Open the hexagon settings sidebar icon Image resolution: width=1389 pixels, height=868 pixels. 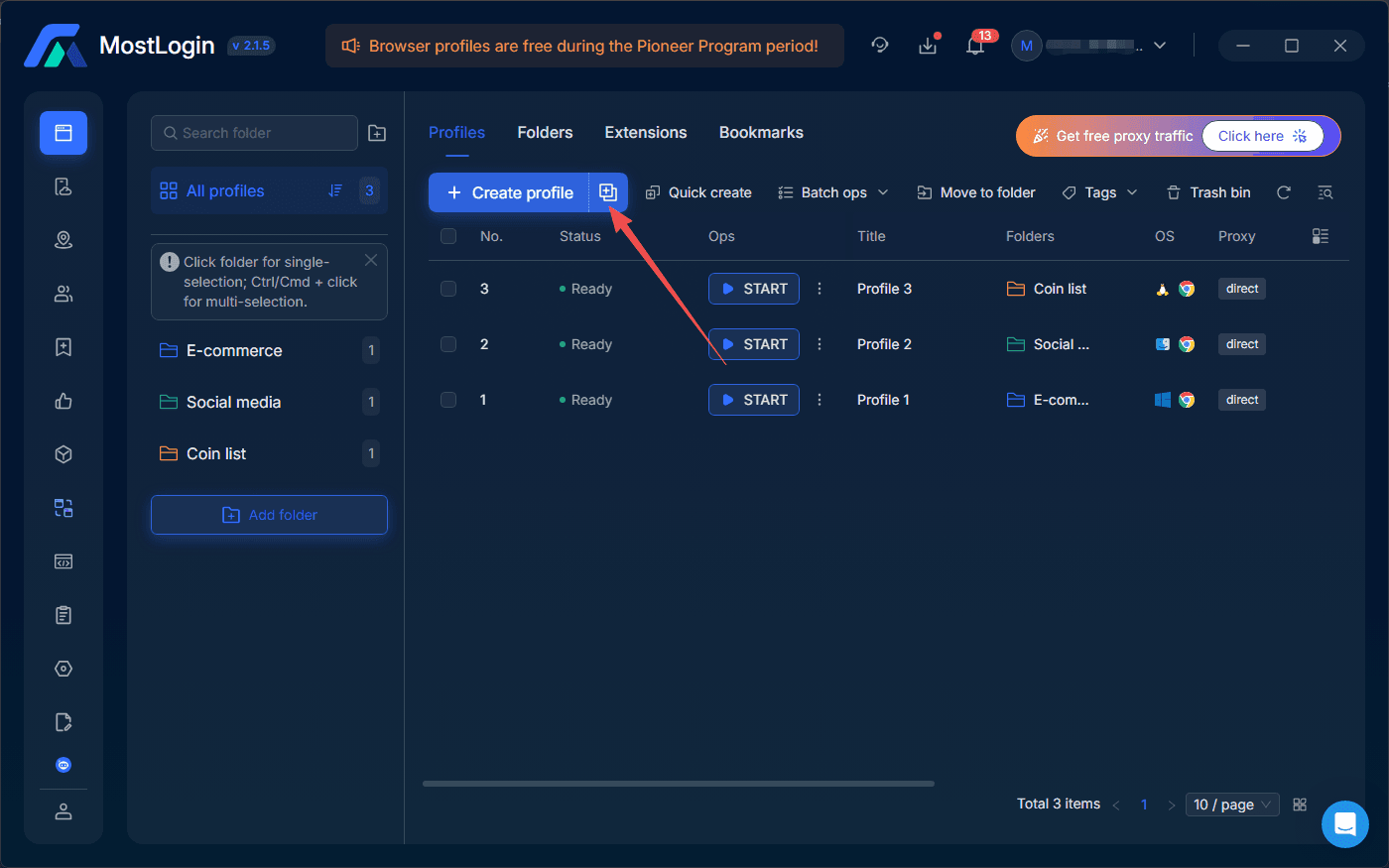click(63, 669)
